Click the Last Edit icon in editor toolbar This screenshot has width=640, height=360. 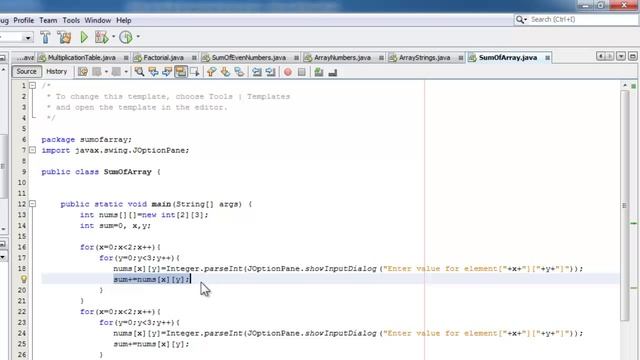pyautogui.click(x=83, y=72)
